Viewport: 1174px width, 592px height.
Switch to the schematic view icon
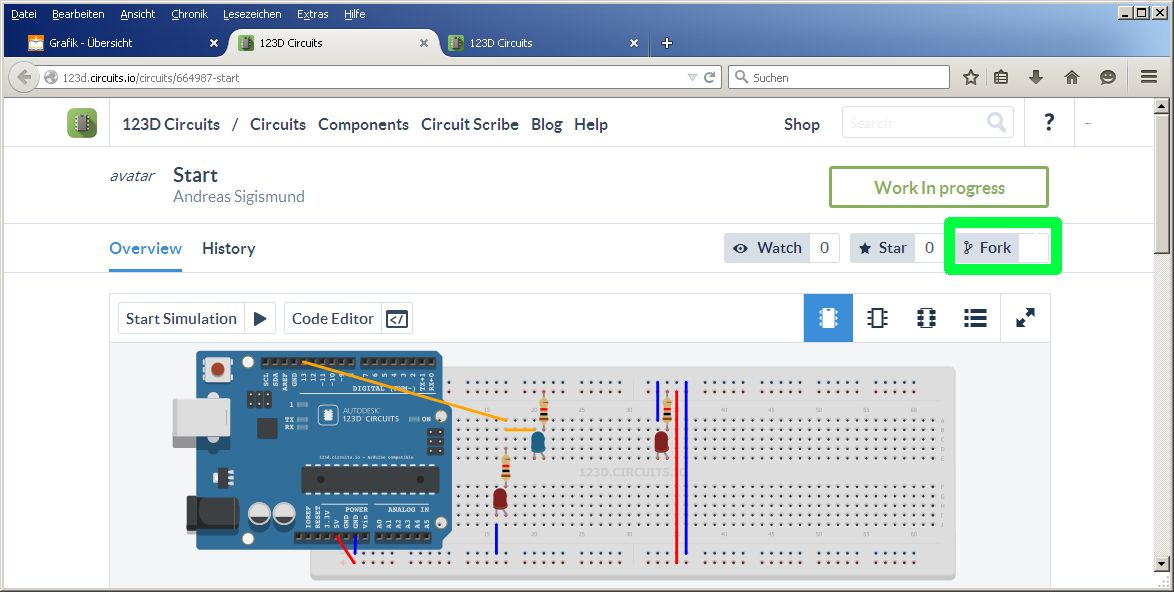[x=878, y=318]
